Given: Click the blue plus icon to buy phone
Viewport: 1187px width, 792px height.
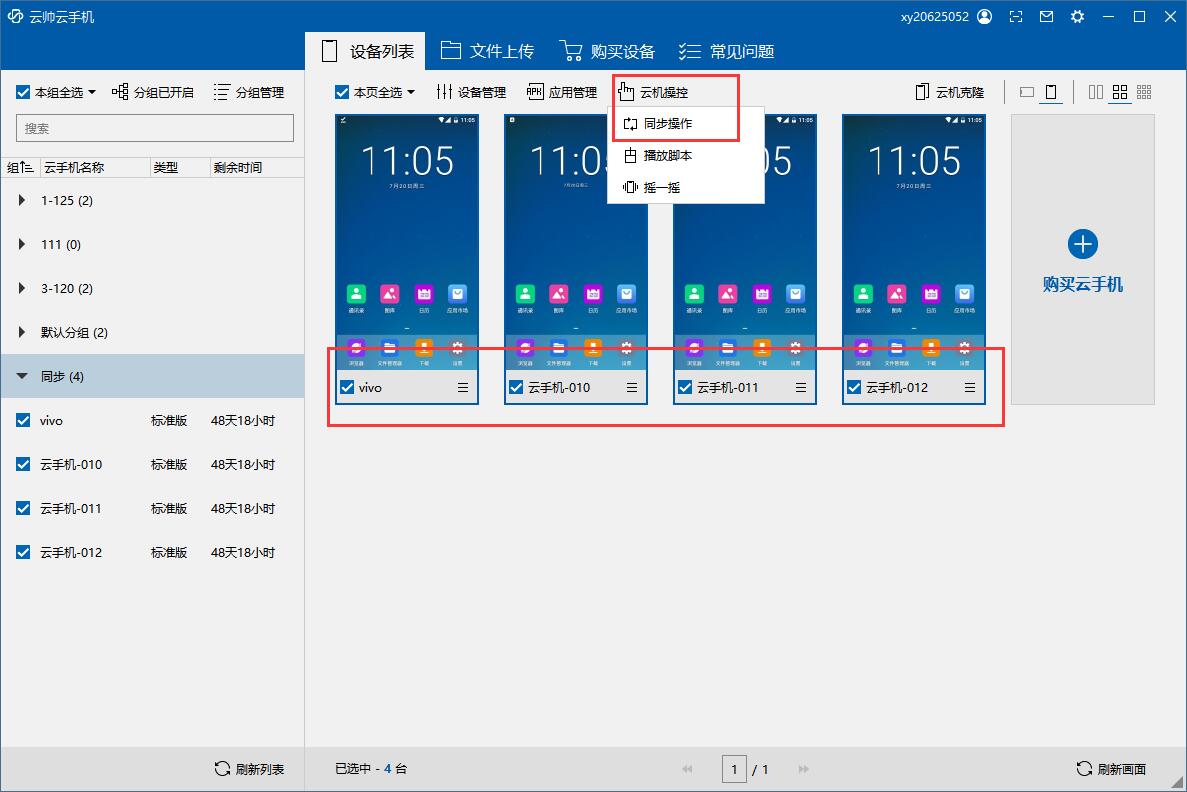Looking at the screenshot, I should (x=1083, y=244).
